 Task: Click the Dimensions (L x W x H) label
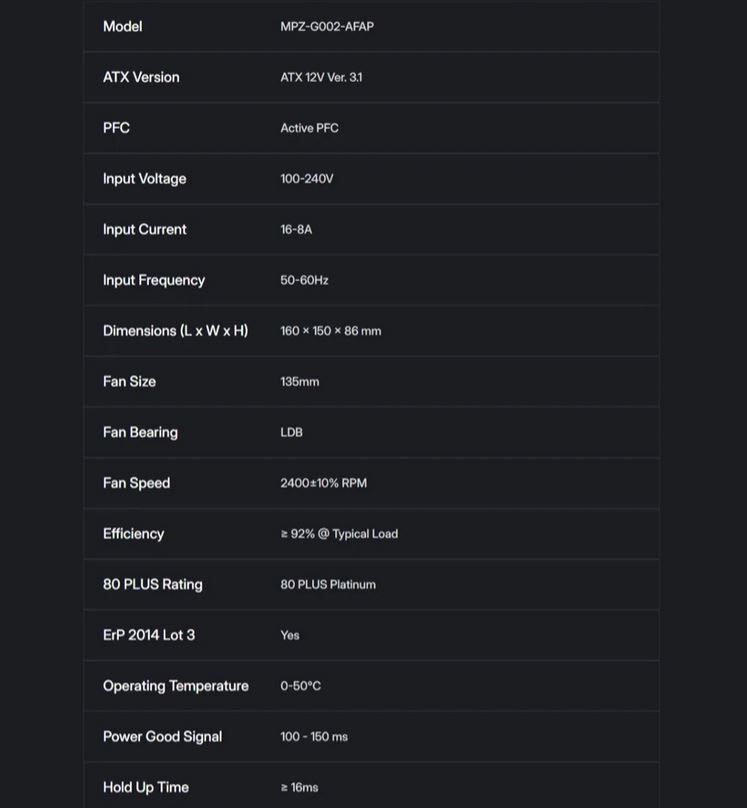pyautogui.click(x=175, y=331)
